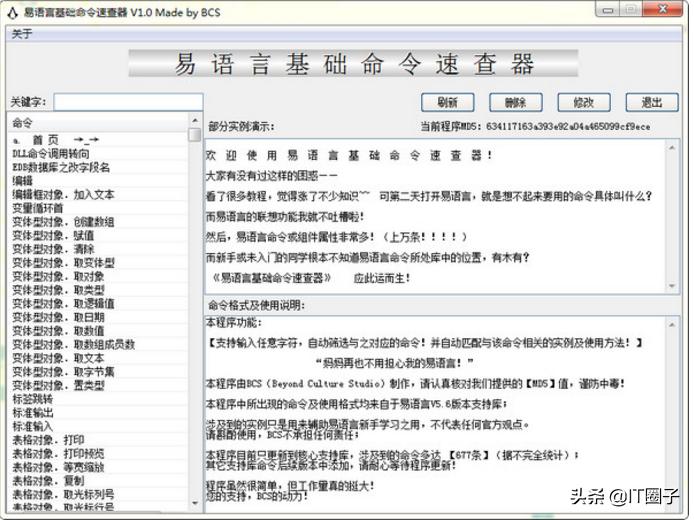
Task: Select 变体型对象. 取文本 row
Action: 98,358
